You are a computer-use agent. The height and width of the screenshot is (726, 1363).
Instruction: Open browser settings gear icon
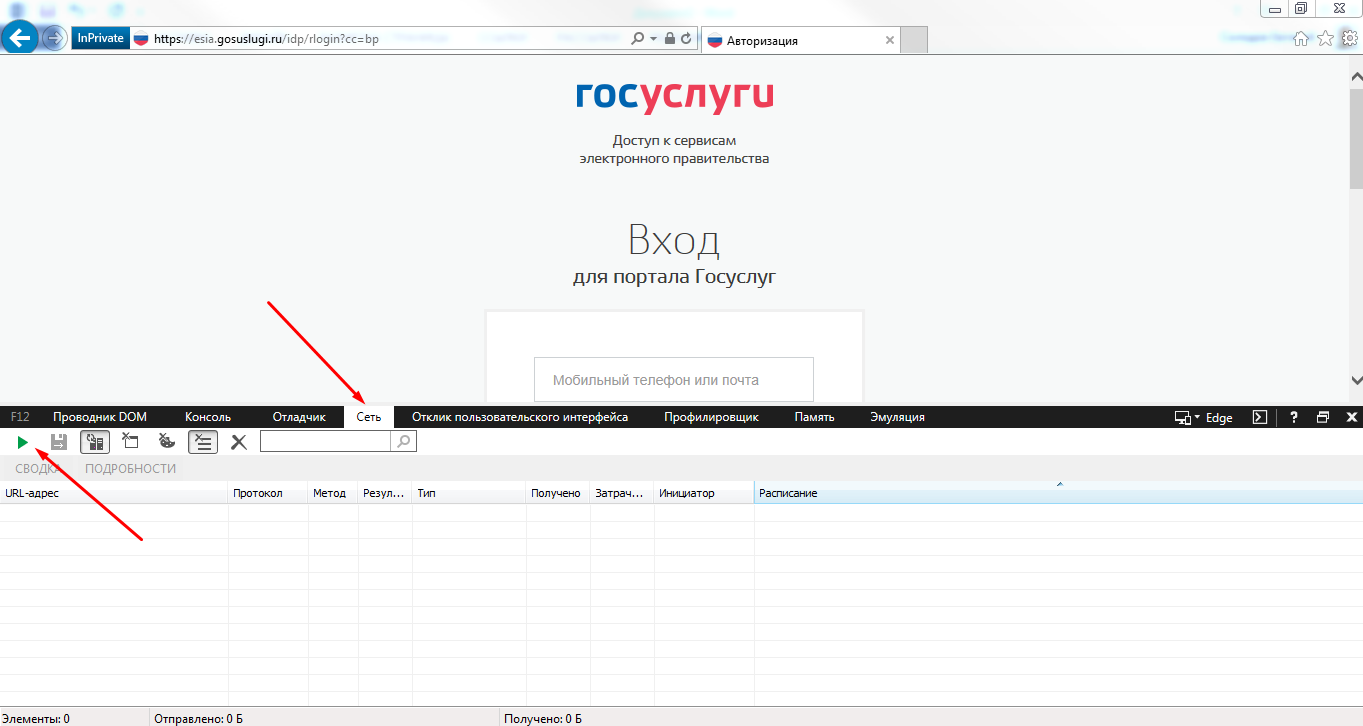[1349, 38]
